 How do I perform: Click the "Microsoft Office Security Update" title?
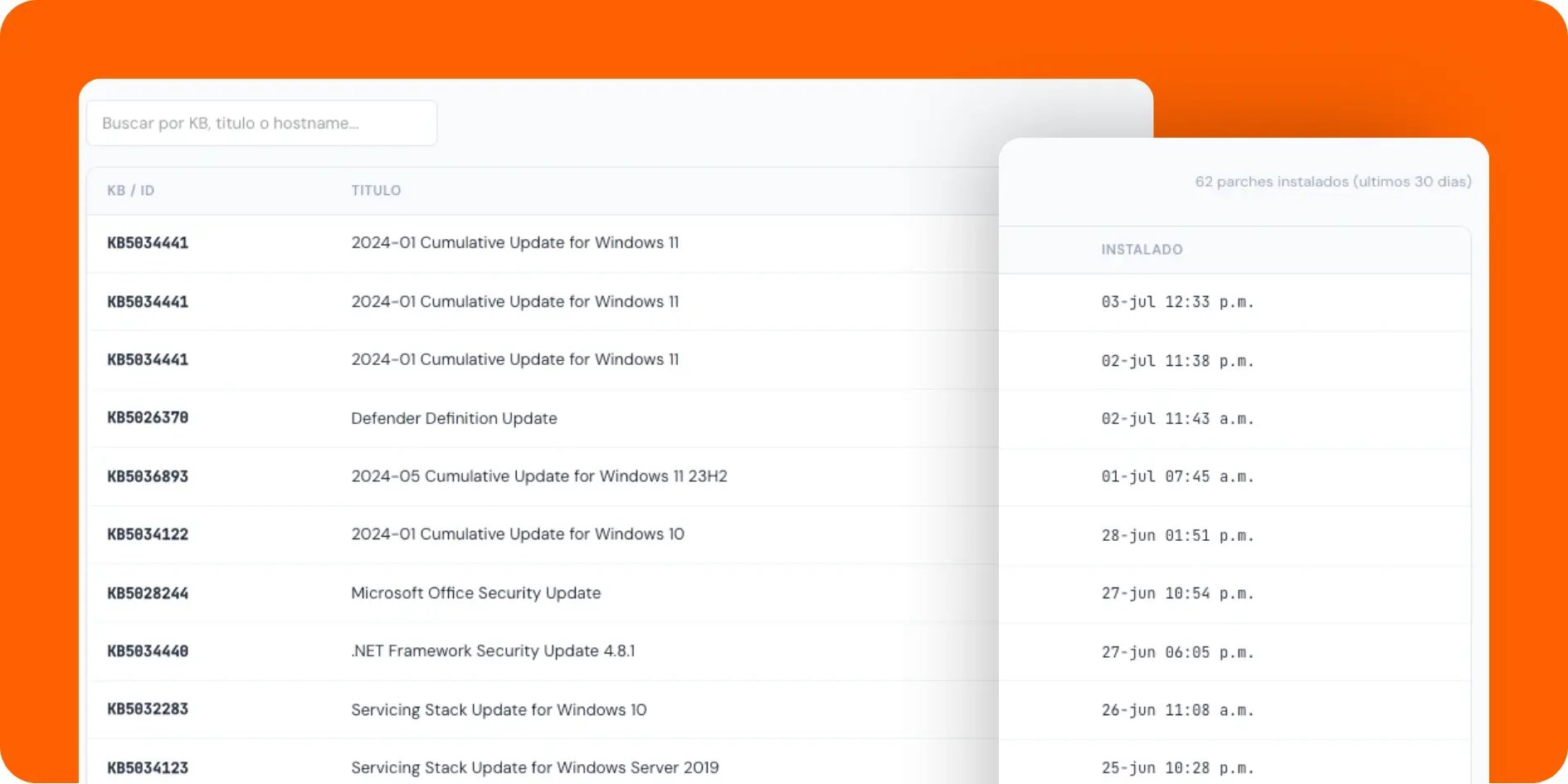click(x=475, y=593)
